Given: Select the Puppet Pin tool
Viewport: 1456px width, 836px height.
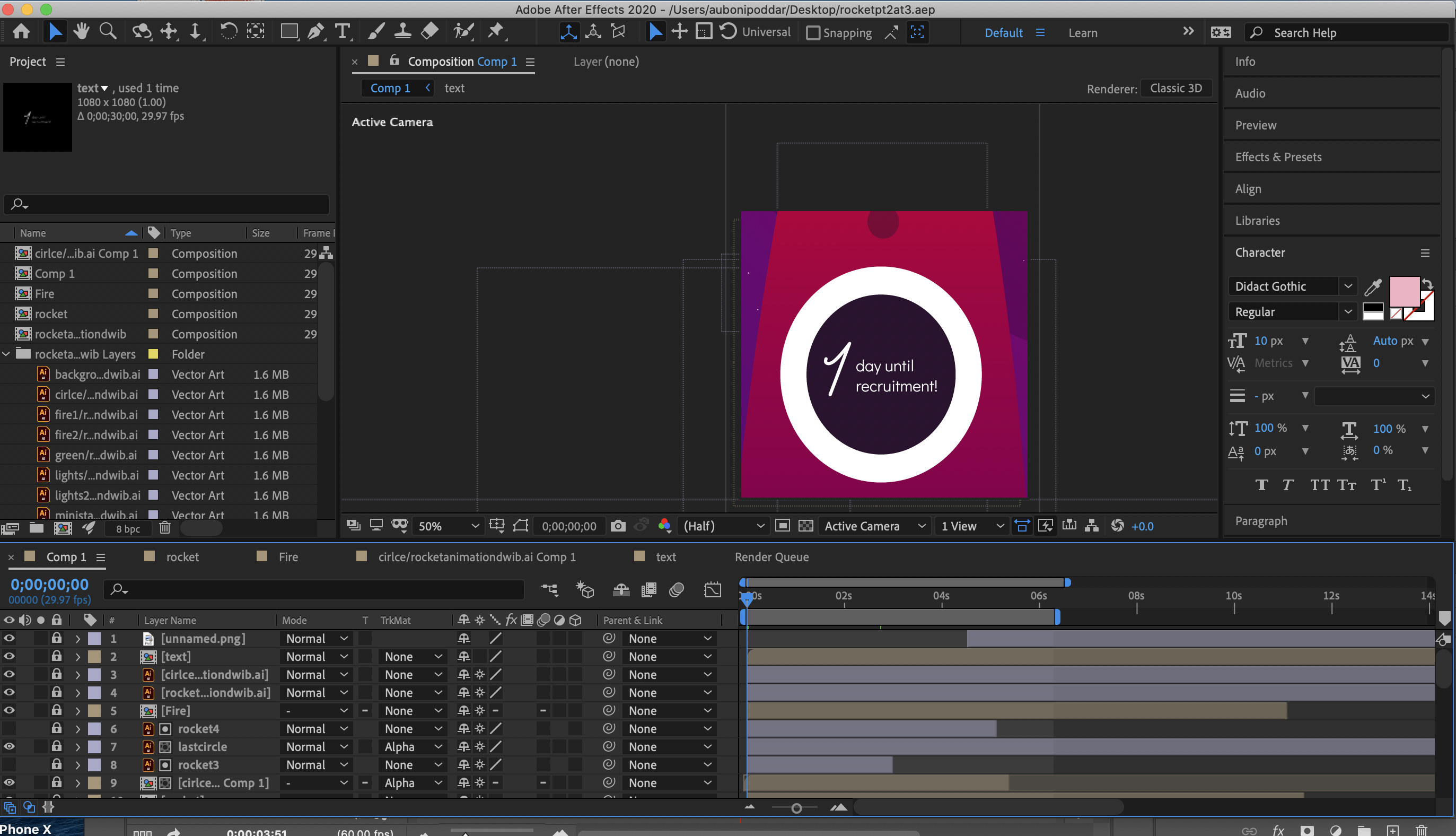Looking at the screenshot, I should [x=496, y=32].
